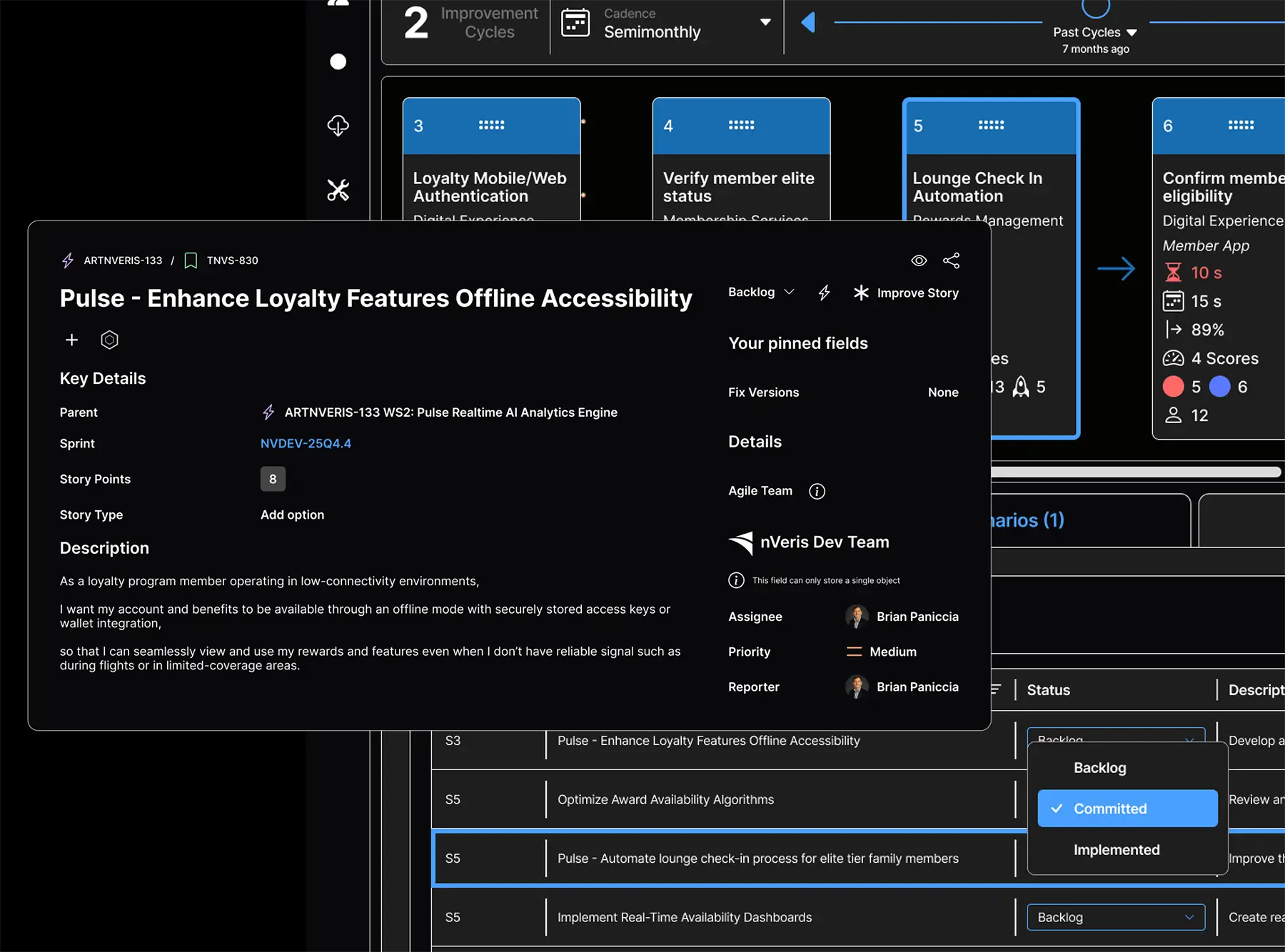Screen dimensions: 1285x952
Task: Click Brian Paniccia's assignee avatar
Action: (x=855, y=616)
